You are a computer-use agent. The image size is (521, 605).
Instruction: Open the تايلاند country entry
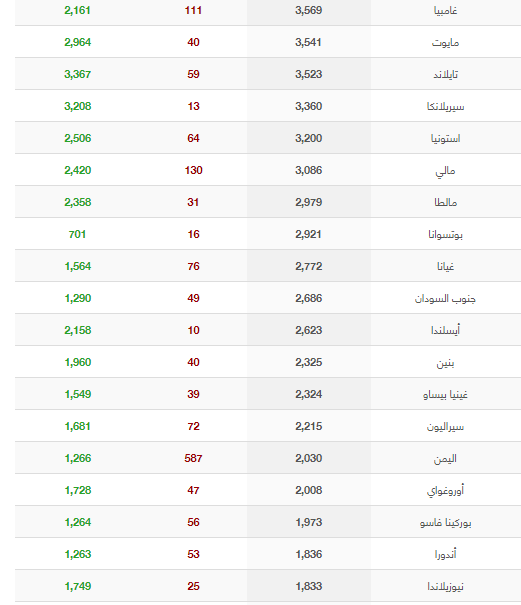[x=445, y=74]
